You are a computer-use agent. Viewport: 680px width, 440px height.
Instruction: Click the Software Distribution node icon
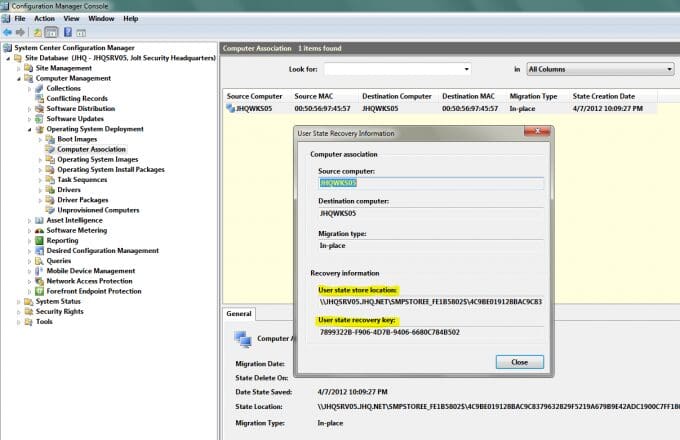(39, 109)
